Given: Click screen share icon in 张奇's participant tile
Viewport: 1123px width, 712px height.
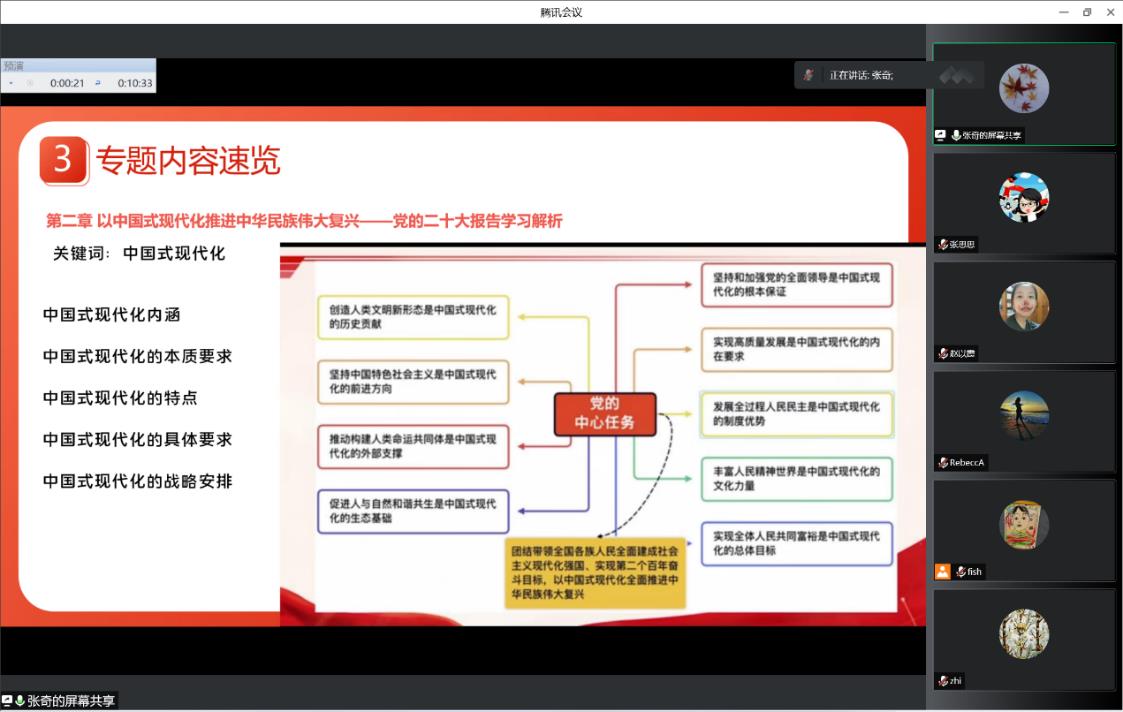Looking at the screenshot, I should click(x=940, y=135).
